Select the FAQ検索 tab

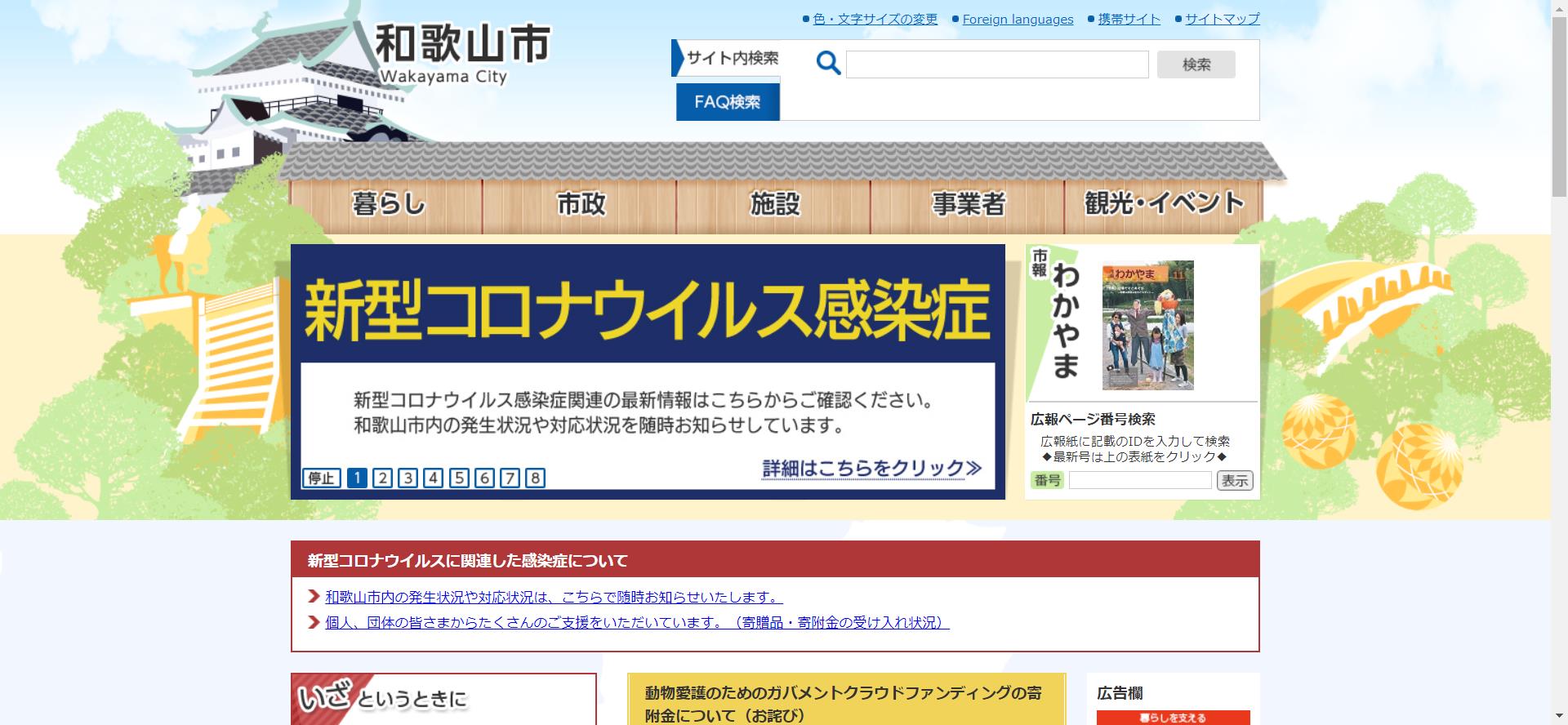coord(727,102)
